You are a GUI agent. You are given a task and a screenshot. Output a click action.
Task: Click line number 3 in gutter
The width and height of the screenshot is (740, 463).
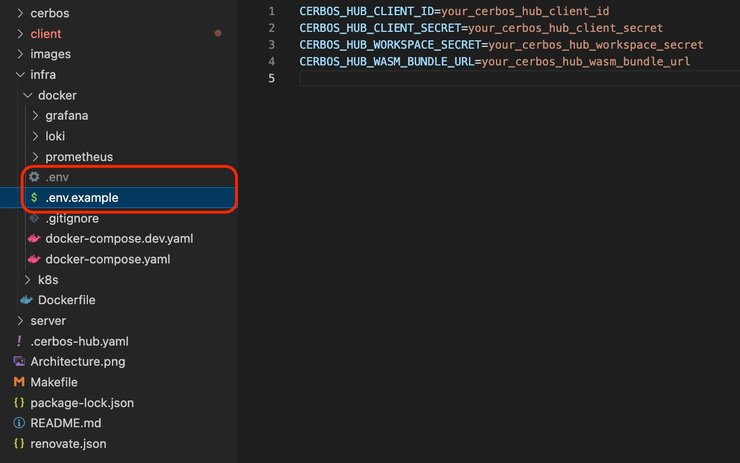click(271, 45)
